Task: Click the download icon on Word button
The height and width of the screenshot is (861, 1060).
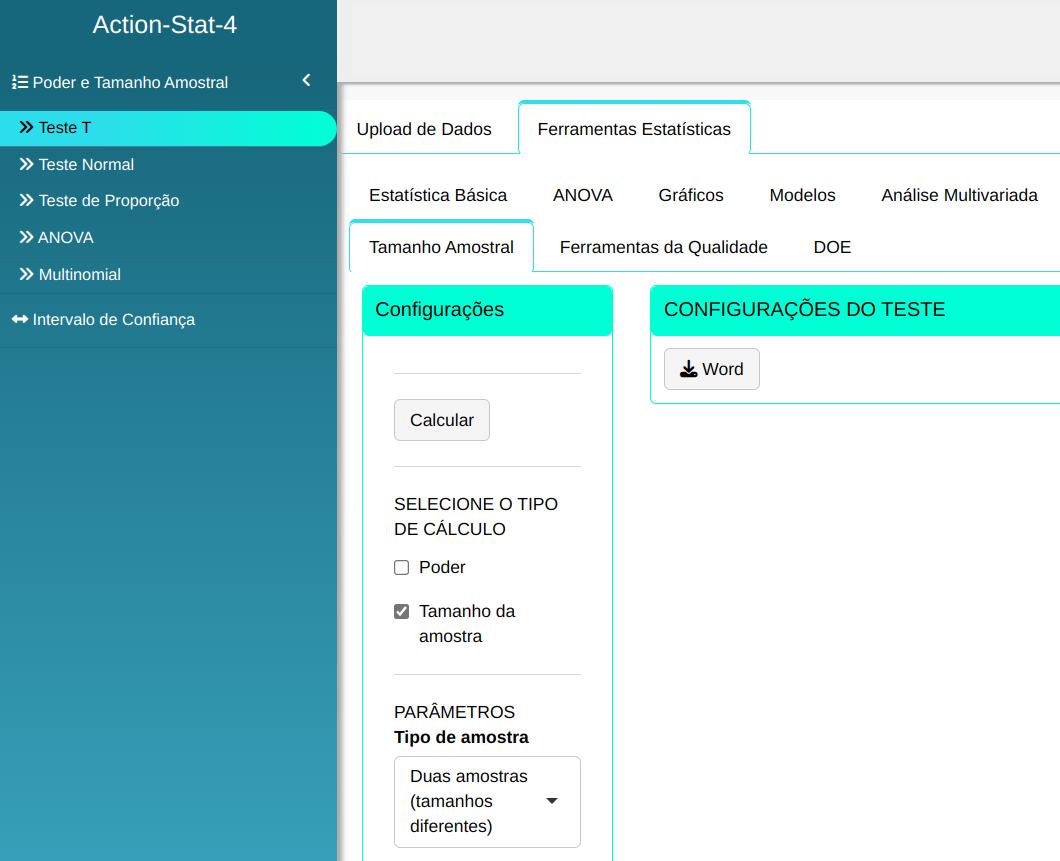Action: tap(688, 369)
